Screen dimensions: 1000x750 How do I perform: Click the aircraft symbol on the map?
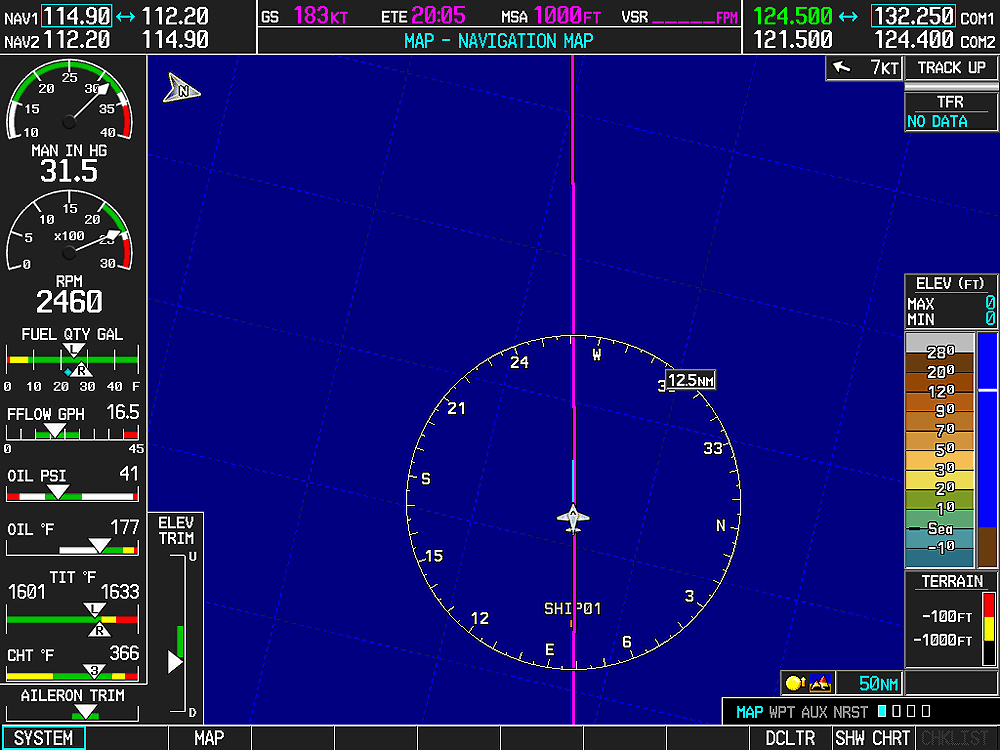pos(573,518)
